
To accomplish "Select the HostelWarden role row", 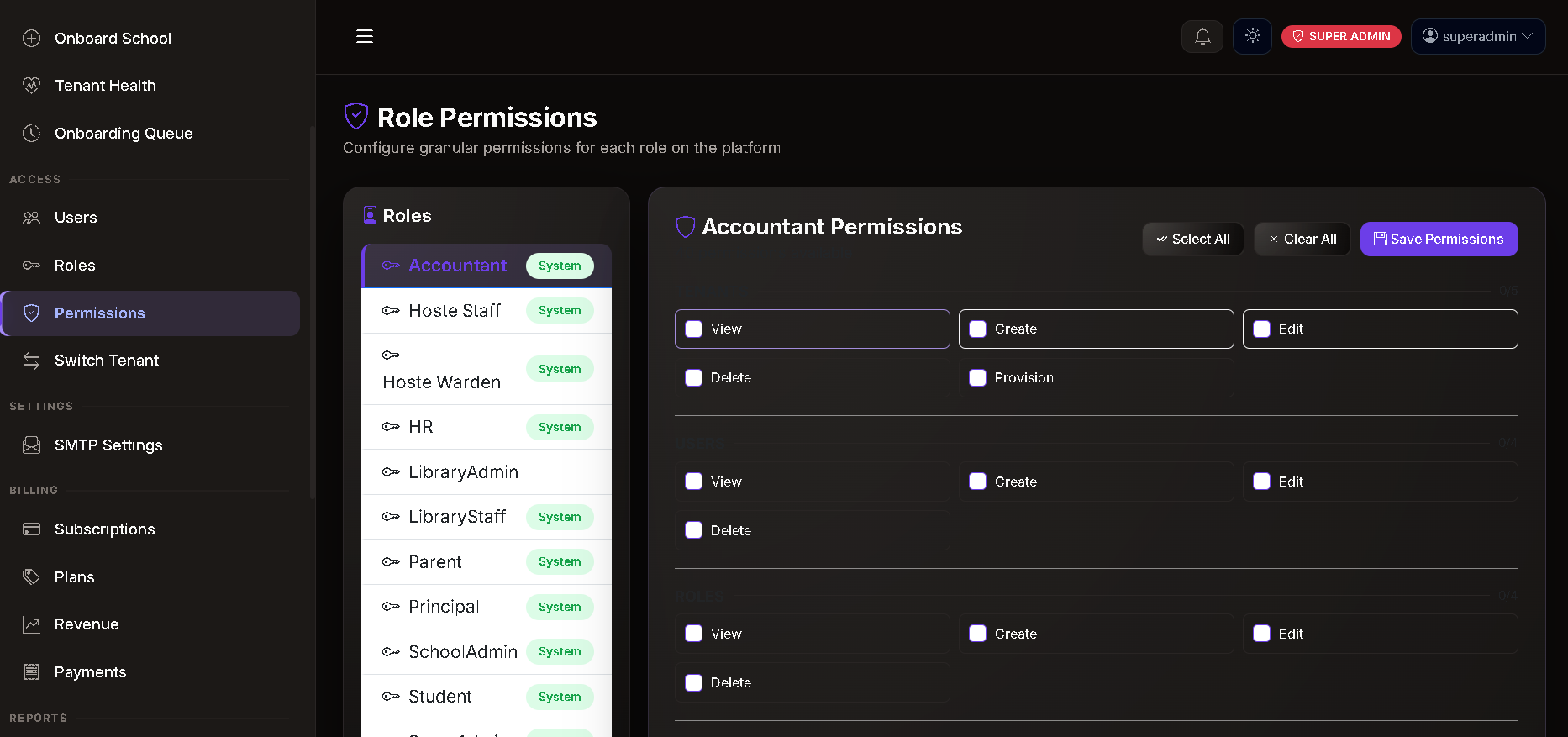I will [x=487, y=369].
